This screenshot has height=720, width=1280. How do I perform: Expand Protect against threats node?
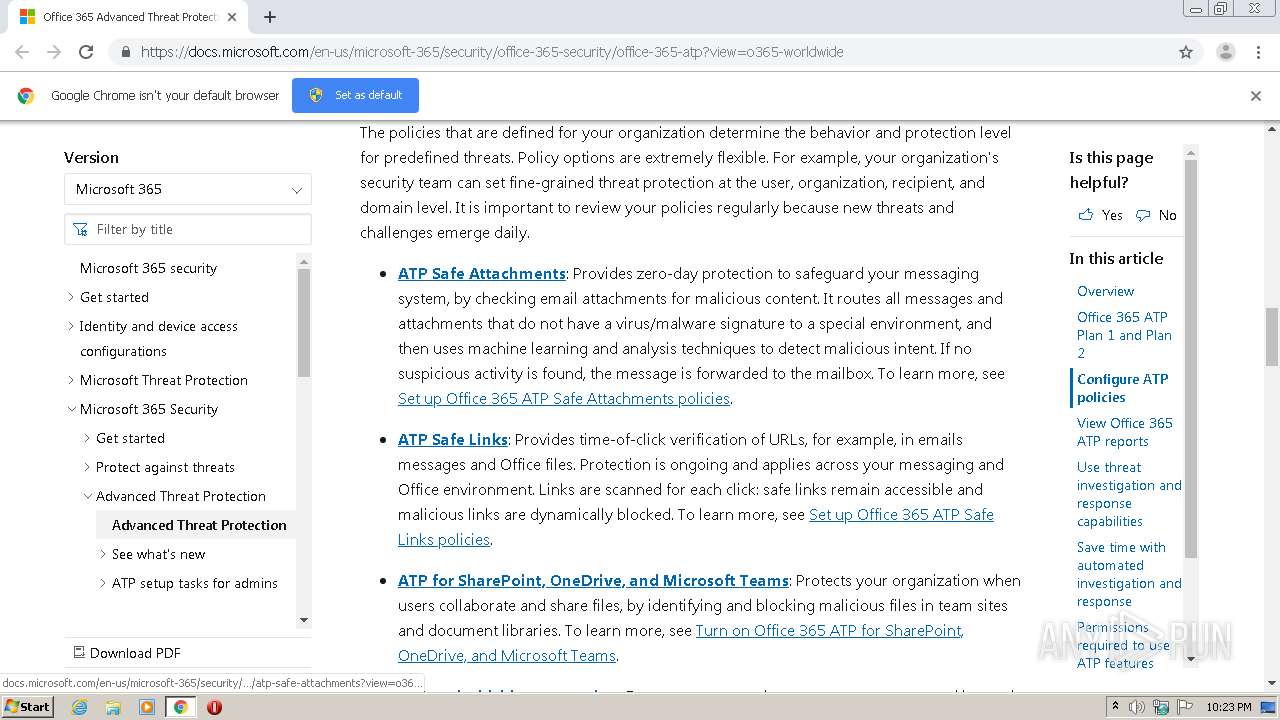click(87, 467)
